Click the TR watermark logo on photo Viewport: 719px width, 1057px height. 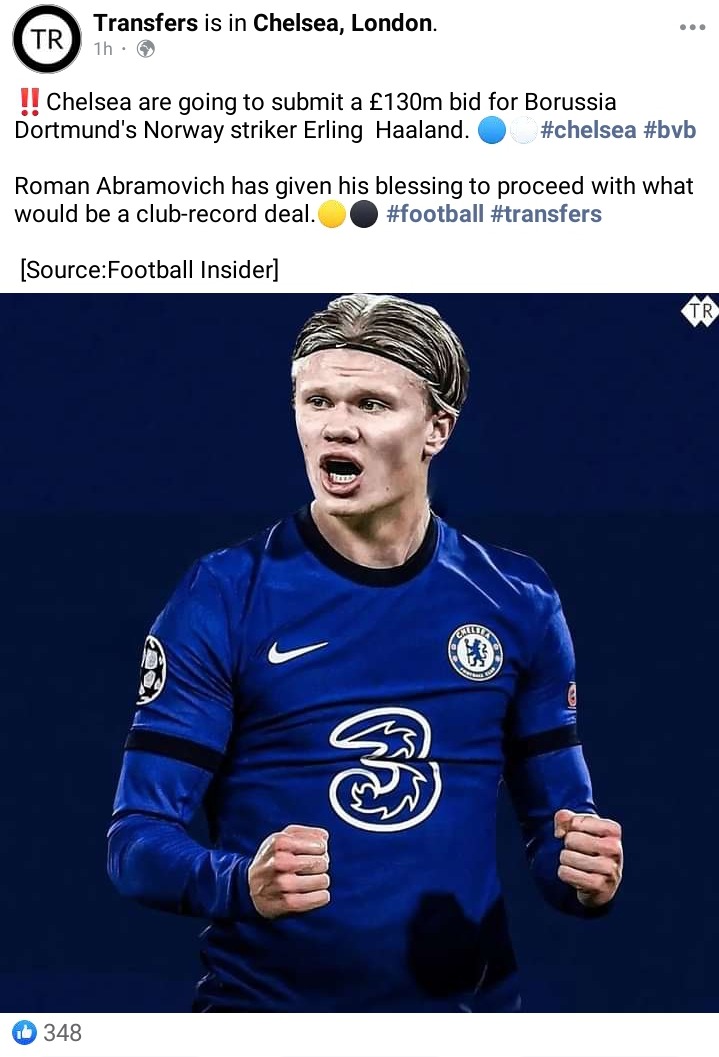(x=700, y=311)
